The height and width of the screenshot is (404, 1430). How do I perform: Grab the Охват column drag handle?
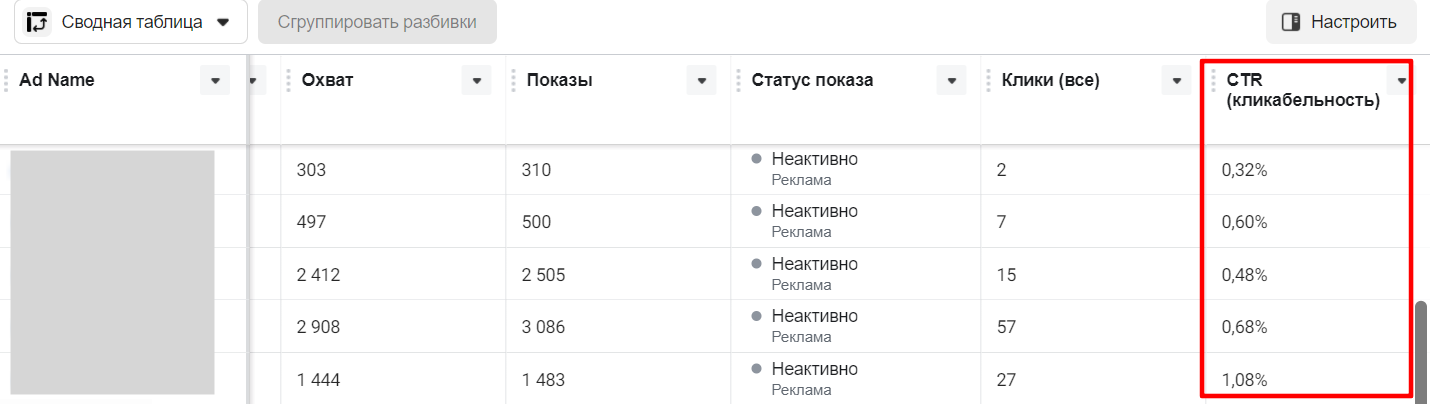point(288,81)
